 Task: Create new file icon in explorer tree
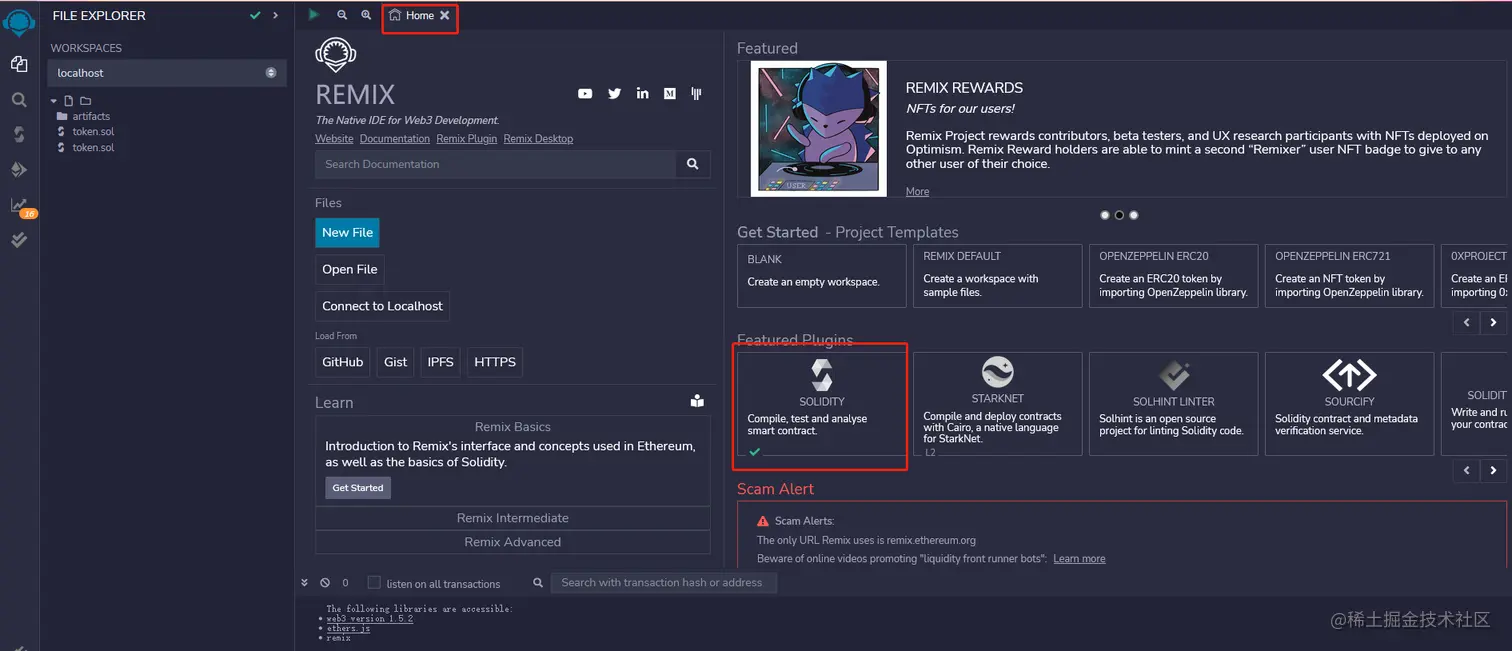pyautogui.click(x=68, y=101)
